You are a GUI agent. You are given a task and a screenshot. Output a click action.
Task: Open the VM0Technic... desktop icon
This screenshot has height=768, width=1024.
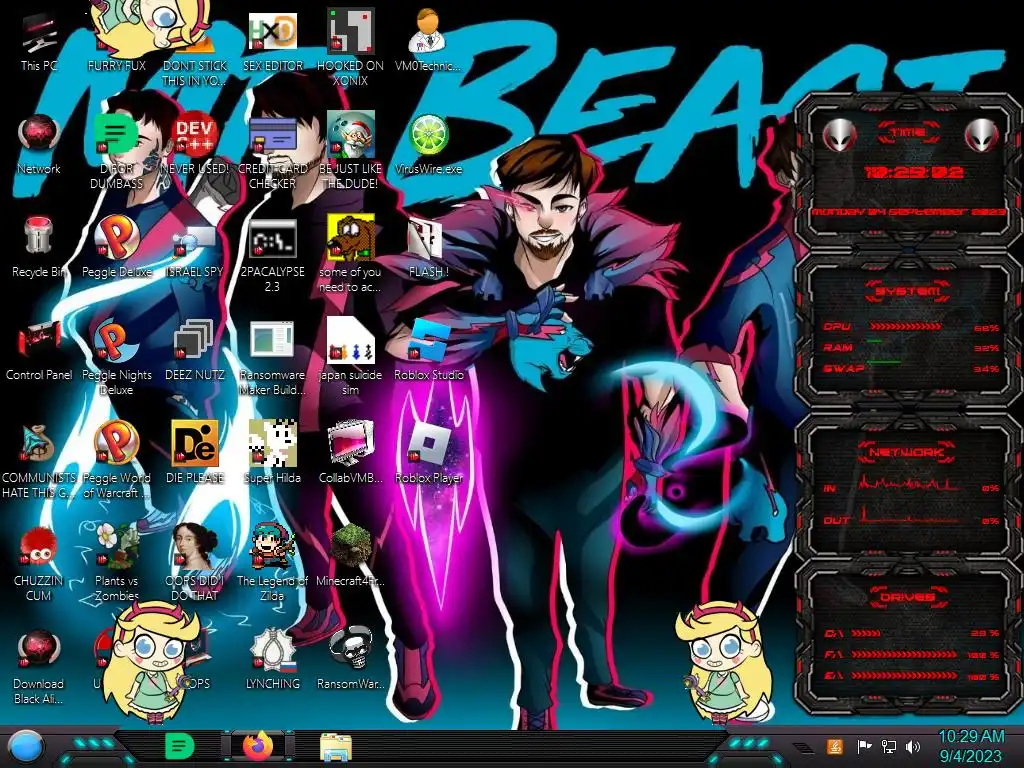pyautogui.click(x=428, y=40)
